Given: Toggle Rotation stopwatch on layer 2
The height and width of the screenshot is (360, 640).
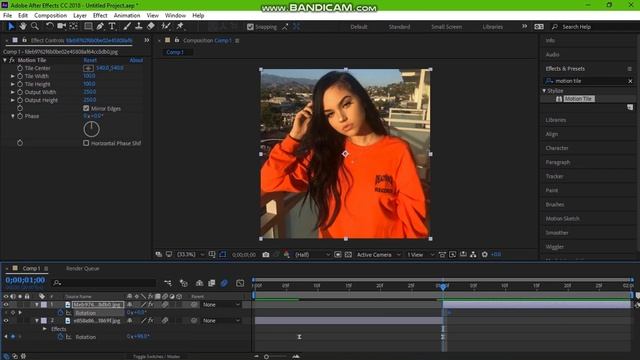Looking at the screenshot, I should click(x=60, y=337).
